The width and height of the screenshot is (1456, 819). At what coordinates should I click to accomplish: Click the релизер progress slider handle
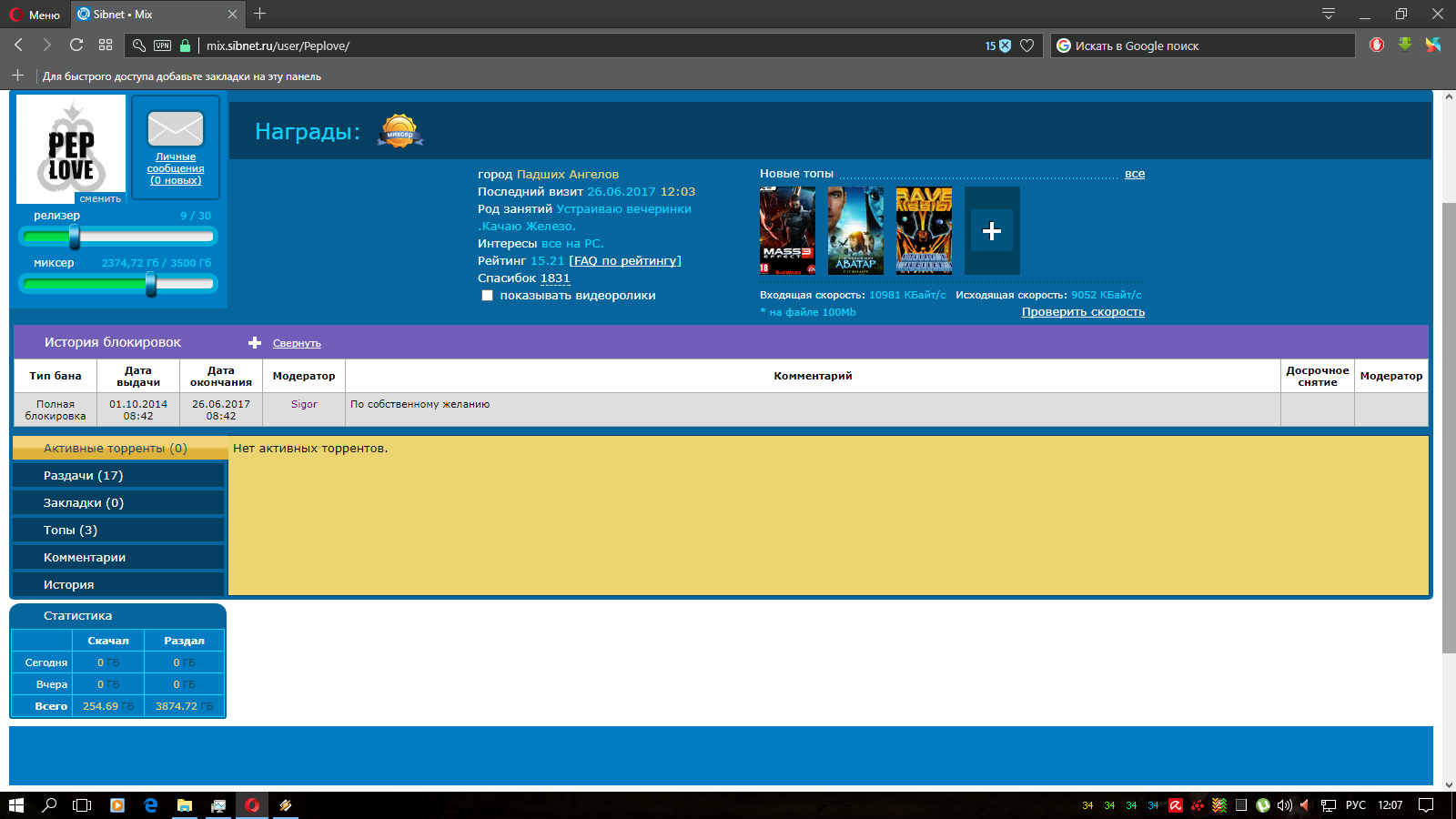75,238
